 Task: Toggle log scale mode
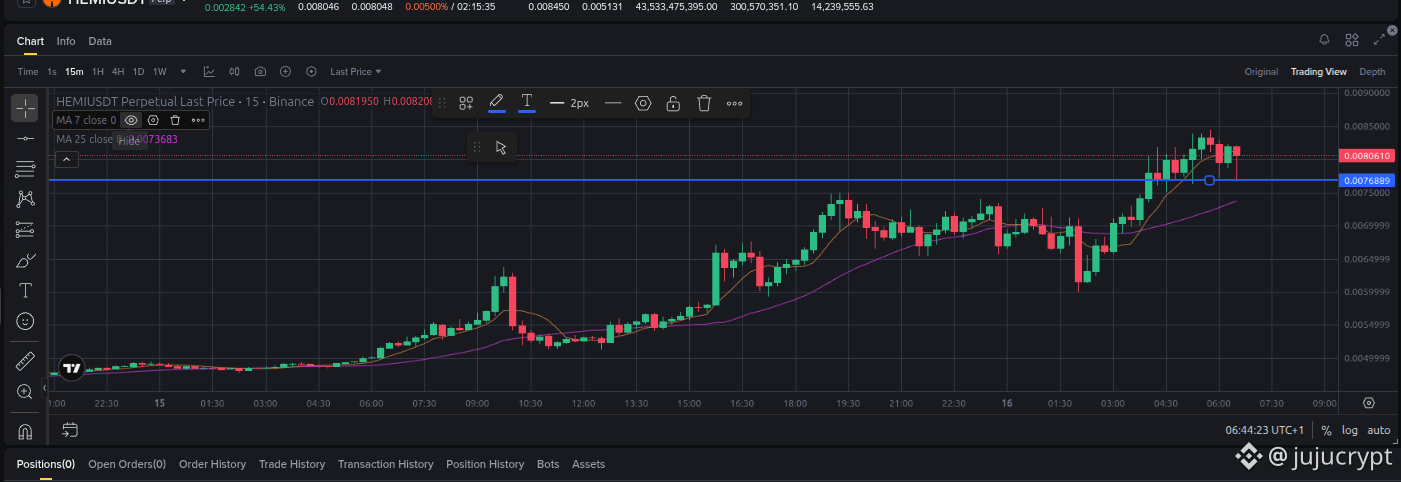(x=1350, y=430)
